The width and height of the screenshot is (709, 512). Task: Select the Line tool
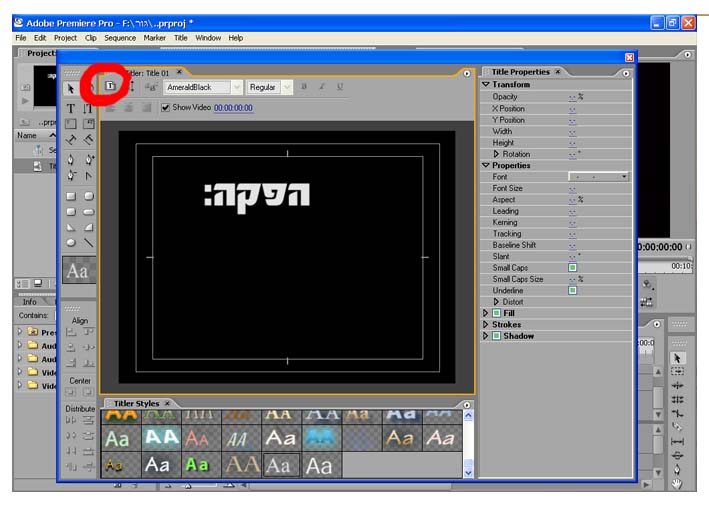89,242
